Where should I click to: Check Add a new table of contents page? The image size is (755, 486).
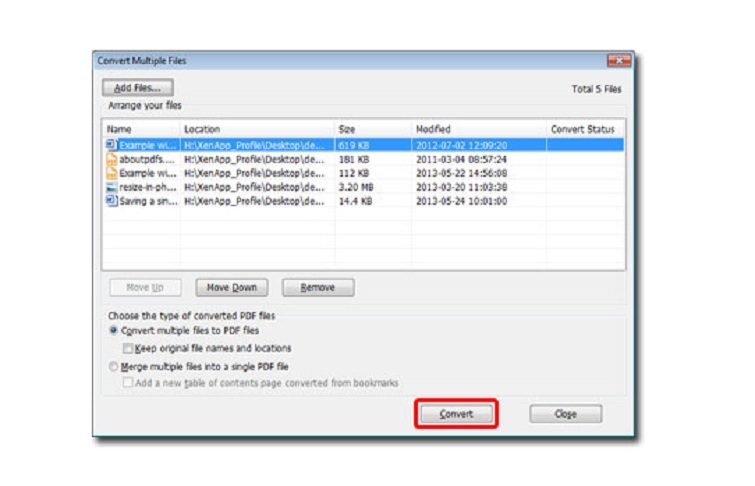(128, 383)
